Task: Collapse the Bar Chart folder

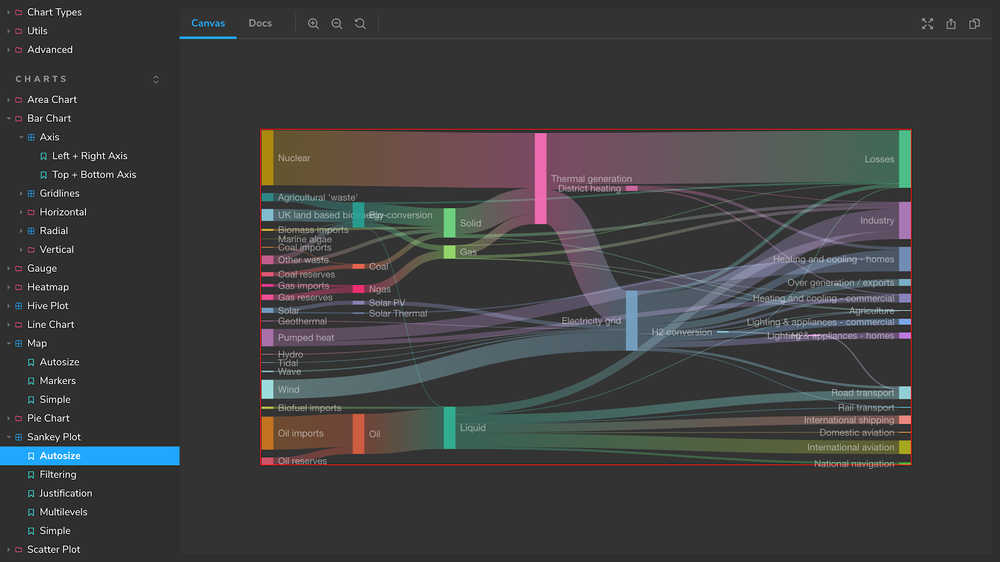Action: tap(9, 119)
